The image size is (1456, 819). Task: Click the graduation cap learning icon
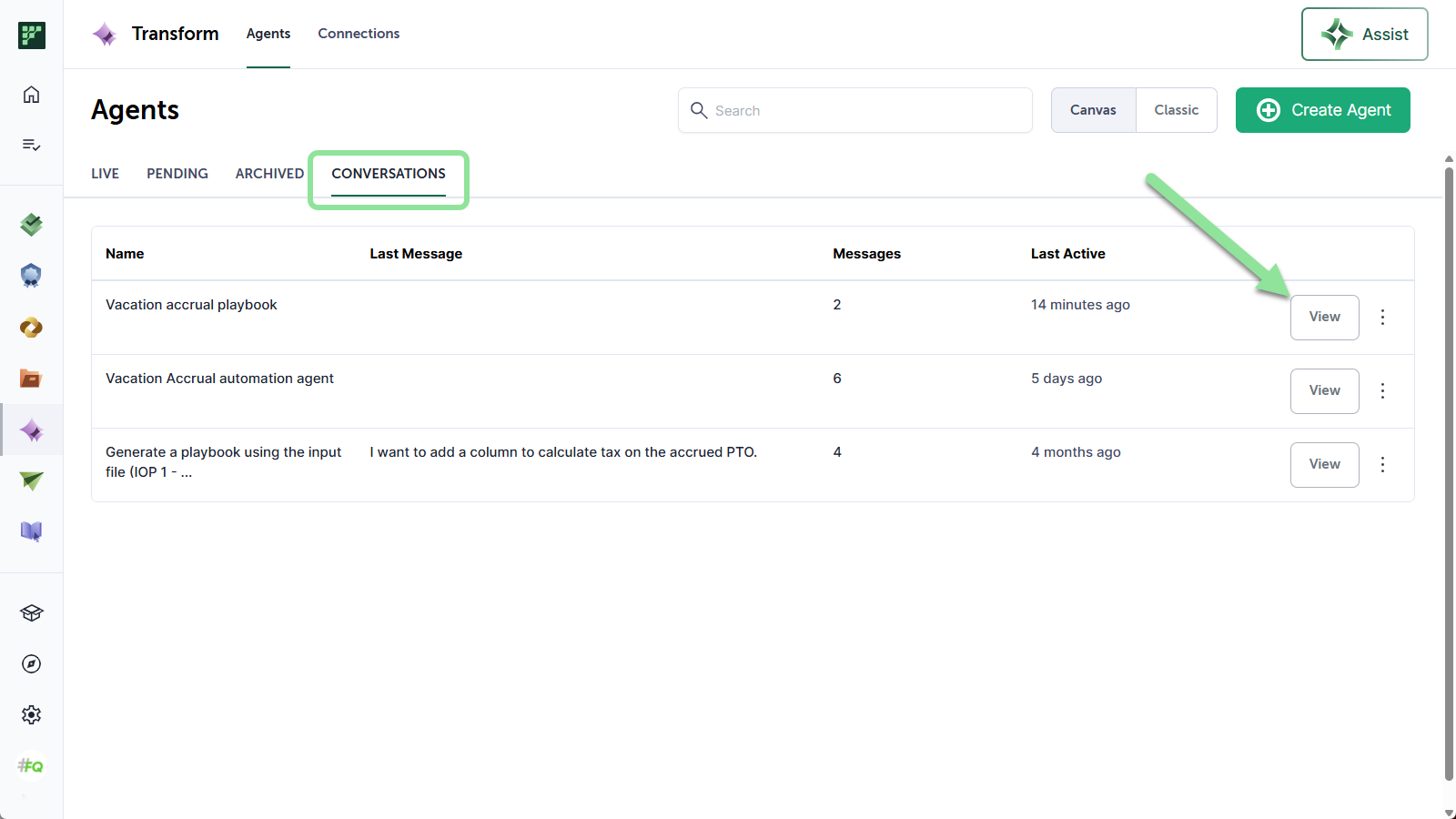31,613
